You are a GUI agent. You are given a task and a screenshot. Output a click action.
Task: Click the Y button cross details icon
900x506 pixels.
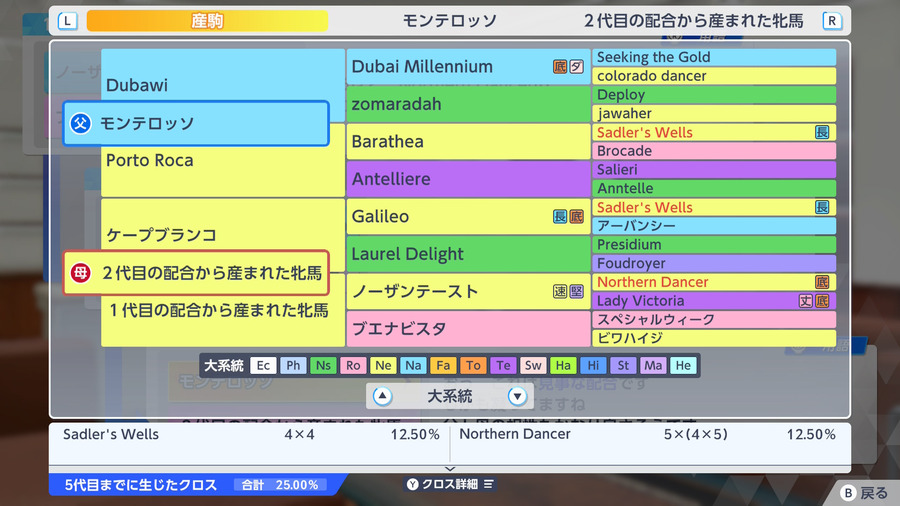(412, 484)
